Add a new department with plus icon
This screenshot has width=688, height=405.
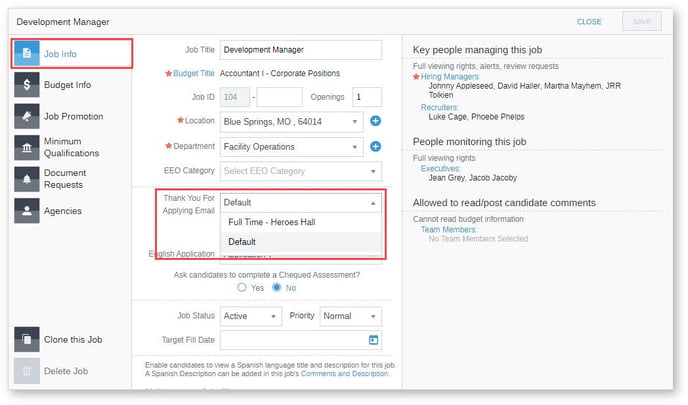point(375,147)
